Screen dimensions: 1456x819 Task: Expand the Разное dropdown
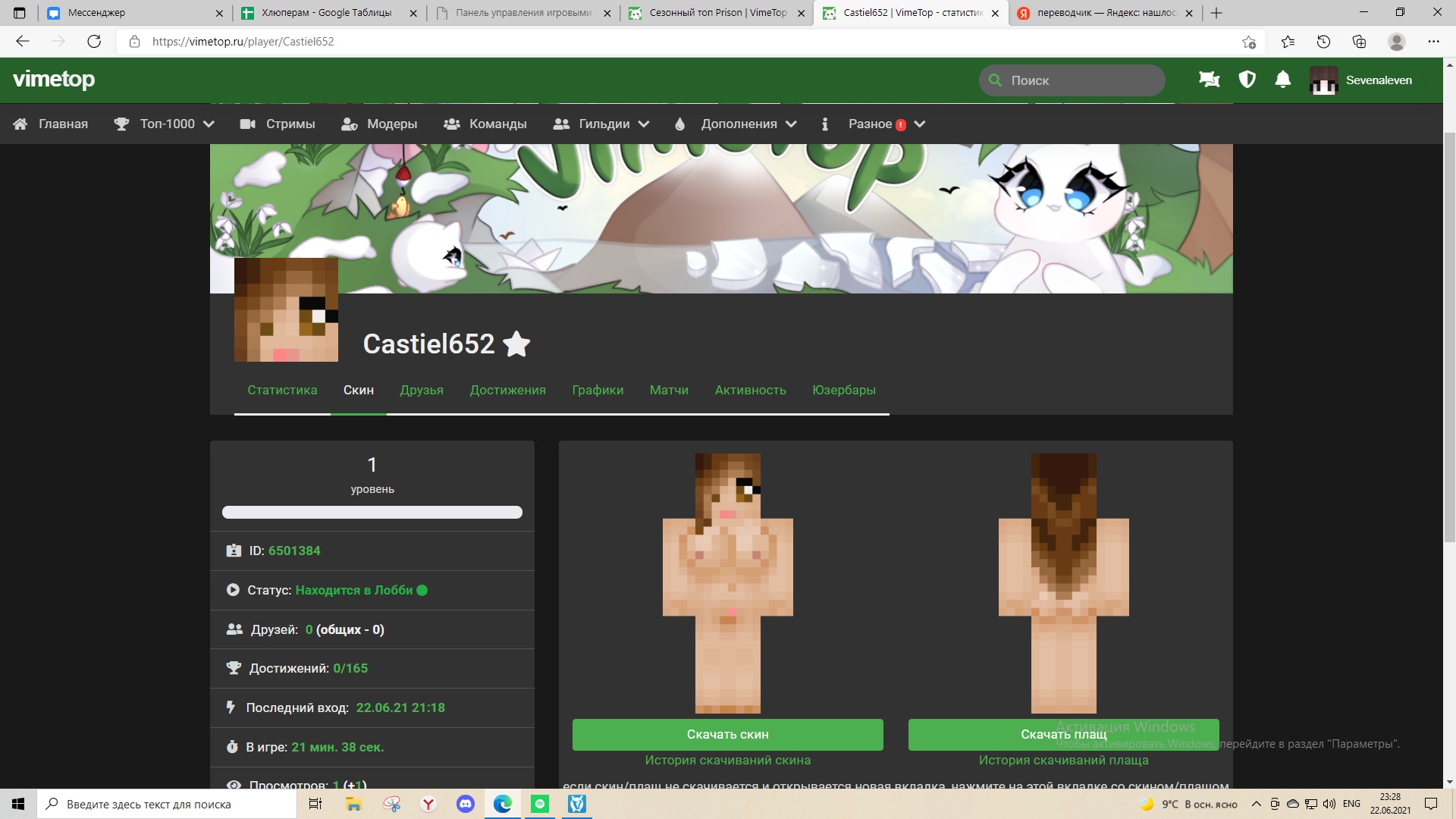[x=886, y=124]
